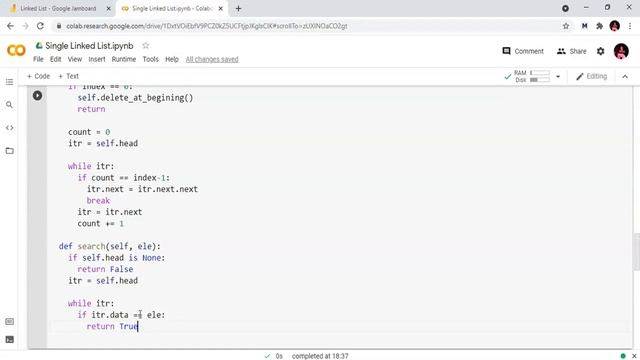Open command palette icon in sidebar
Screen dimensions: 640x360
coord(9,322)
